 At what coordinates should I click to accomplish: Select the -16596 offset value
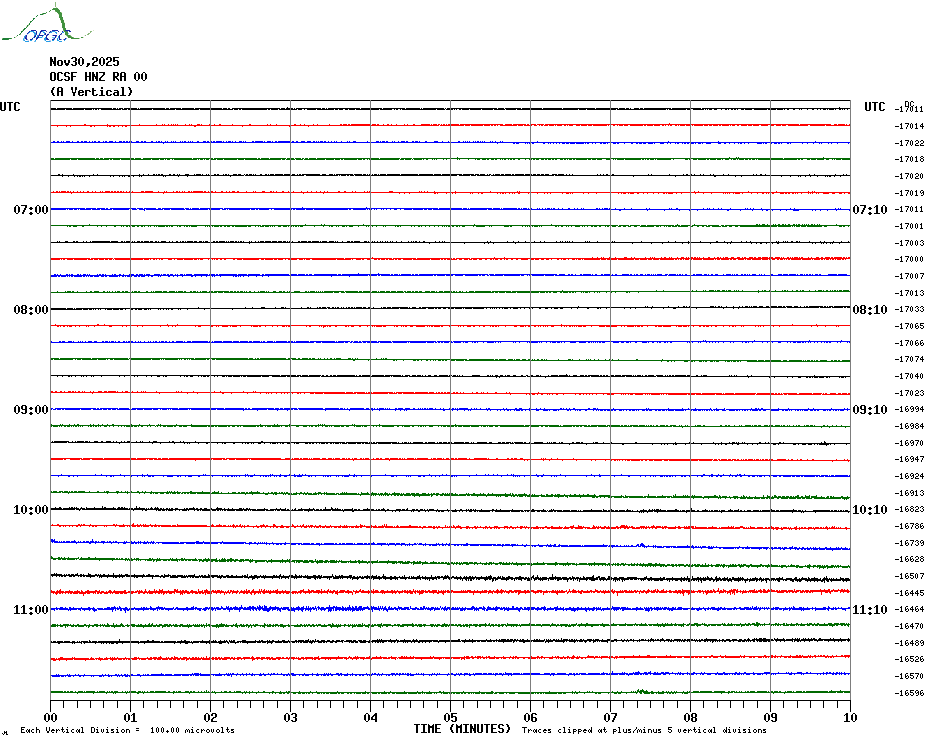click(910, 693)
